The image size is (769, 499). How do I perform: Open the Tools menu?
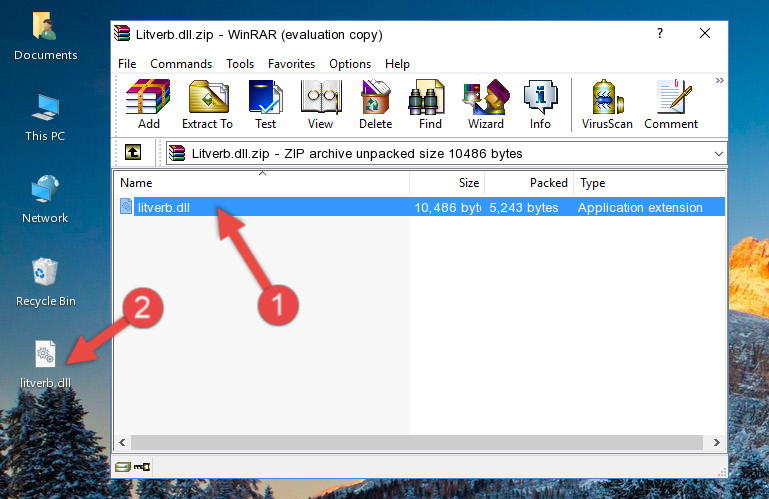tap(240, 64)
